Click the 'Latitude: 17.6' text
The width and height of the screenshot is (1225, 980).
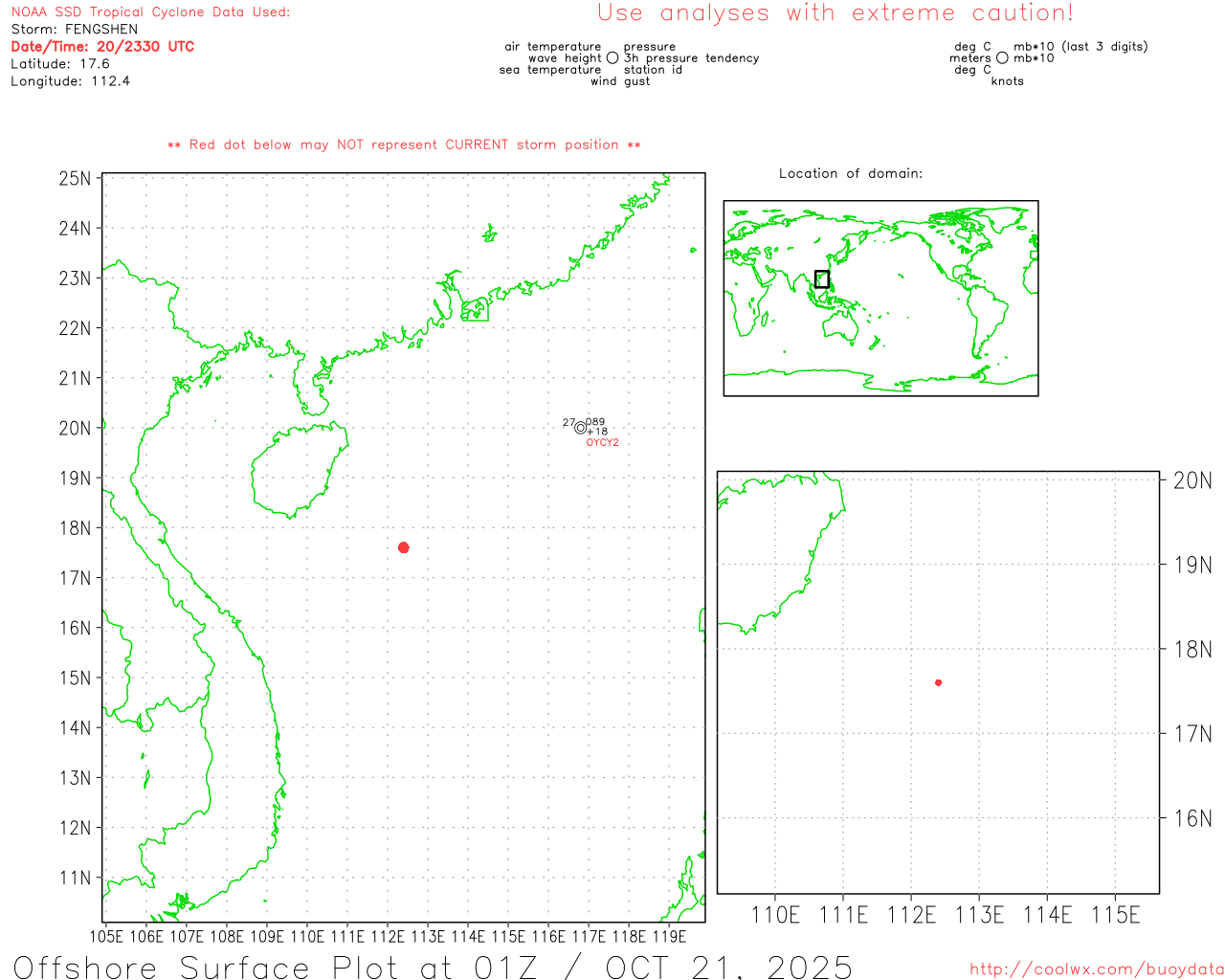(60, 64)
